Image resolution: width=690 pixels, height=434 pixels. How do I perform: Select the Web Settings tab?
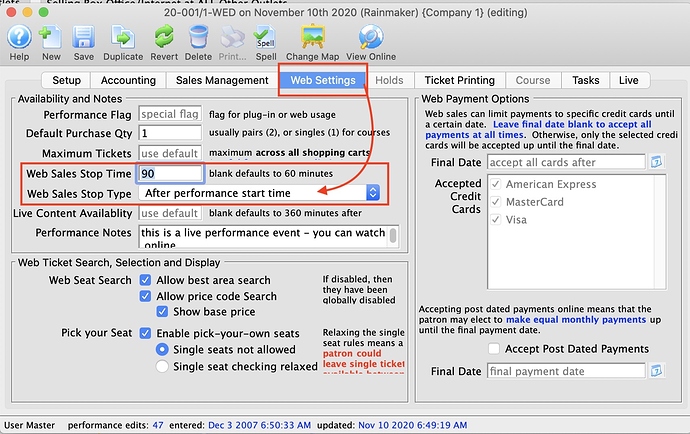pyautogui.click(x=323, y=80)
